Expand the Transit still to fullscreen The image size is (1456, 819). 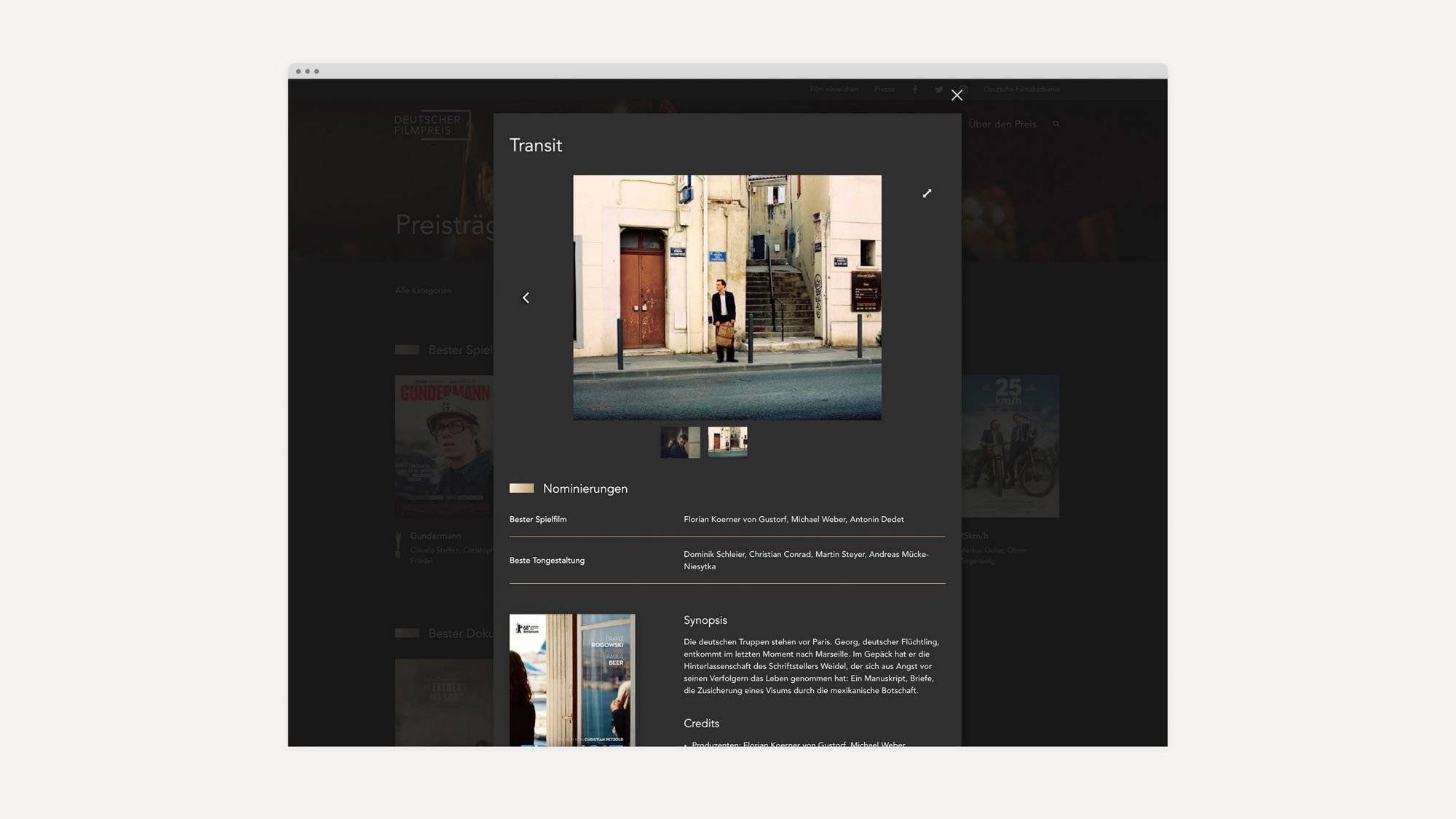tap(927, 194)
